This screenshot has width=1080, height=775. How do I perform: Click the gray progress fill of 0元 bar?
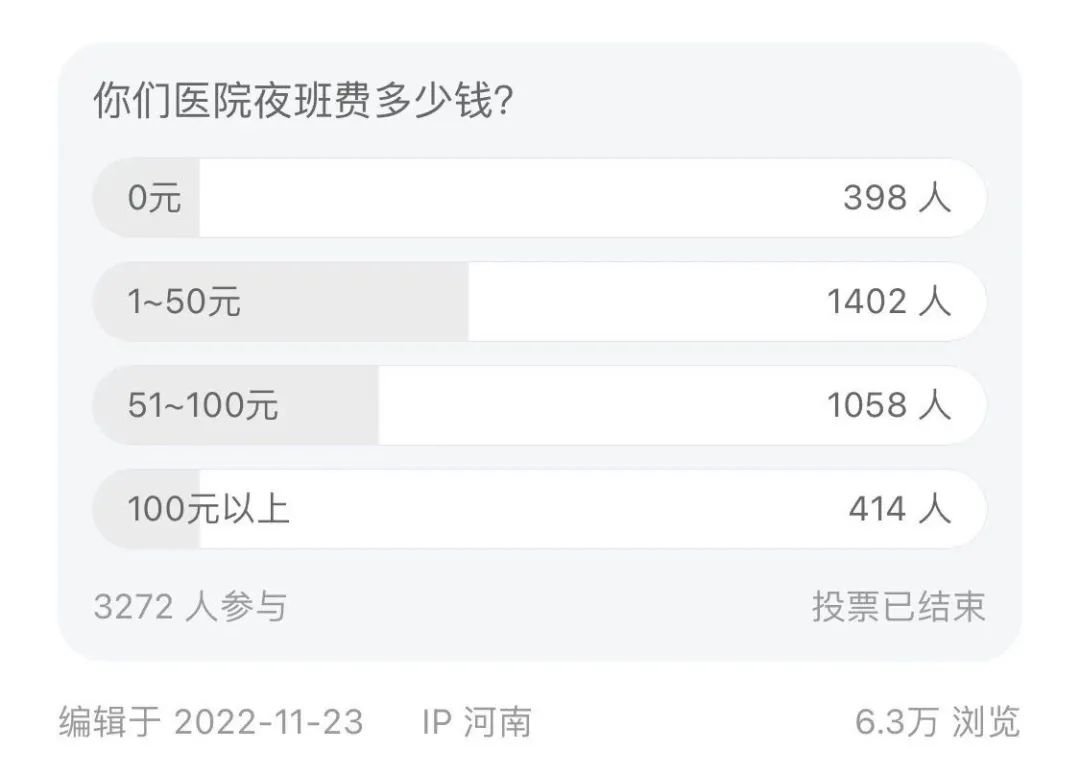[146, 198]
